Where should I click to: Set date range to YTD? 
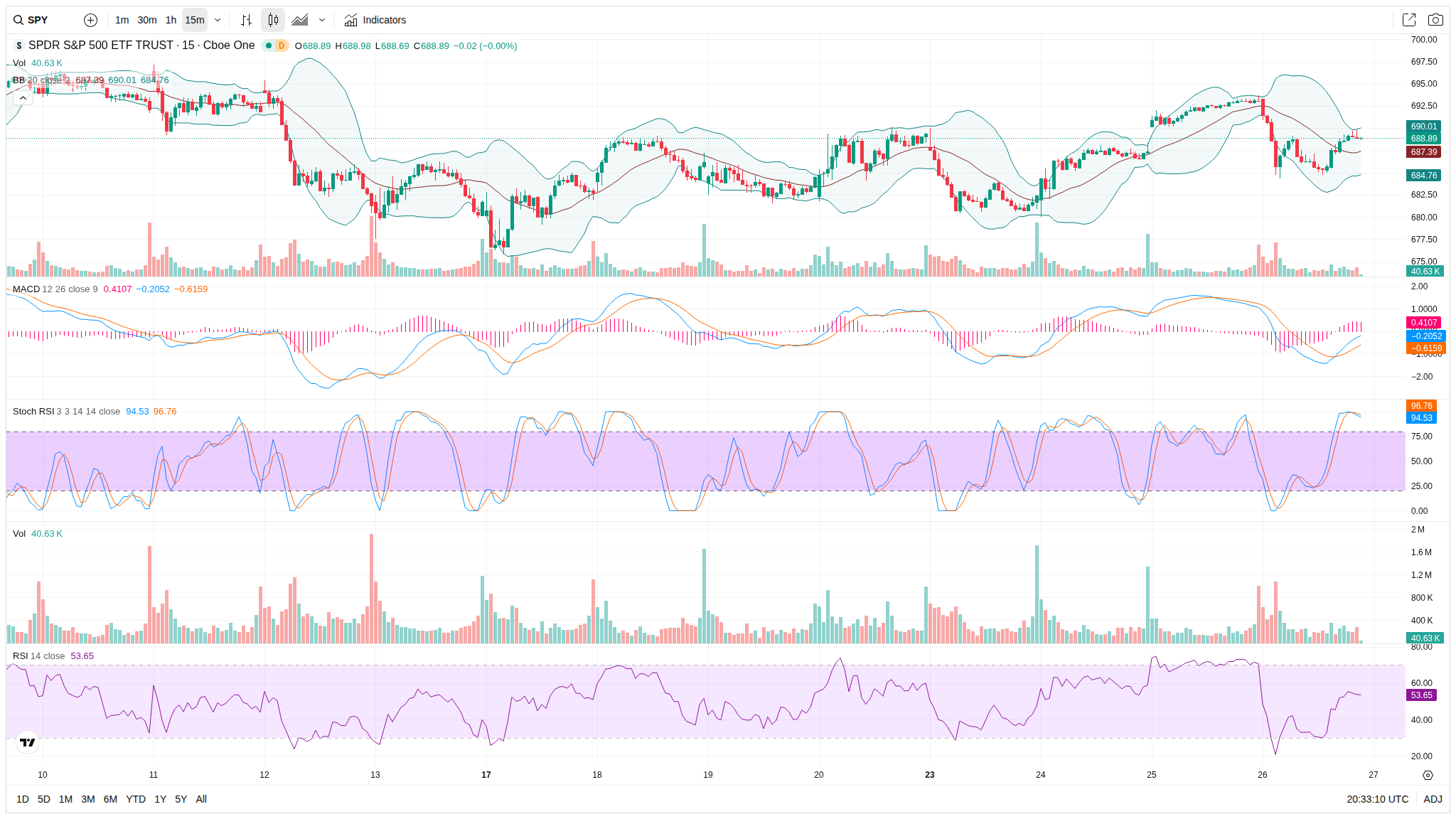click(135, 799)
